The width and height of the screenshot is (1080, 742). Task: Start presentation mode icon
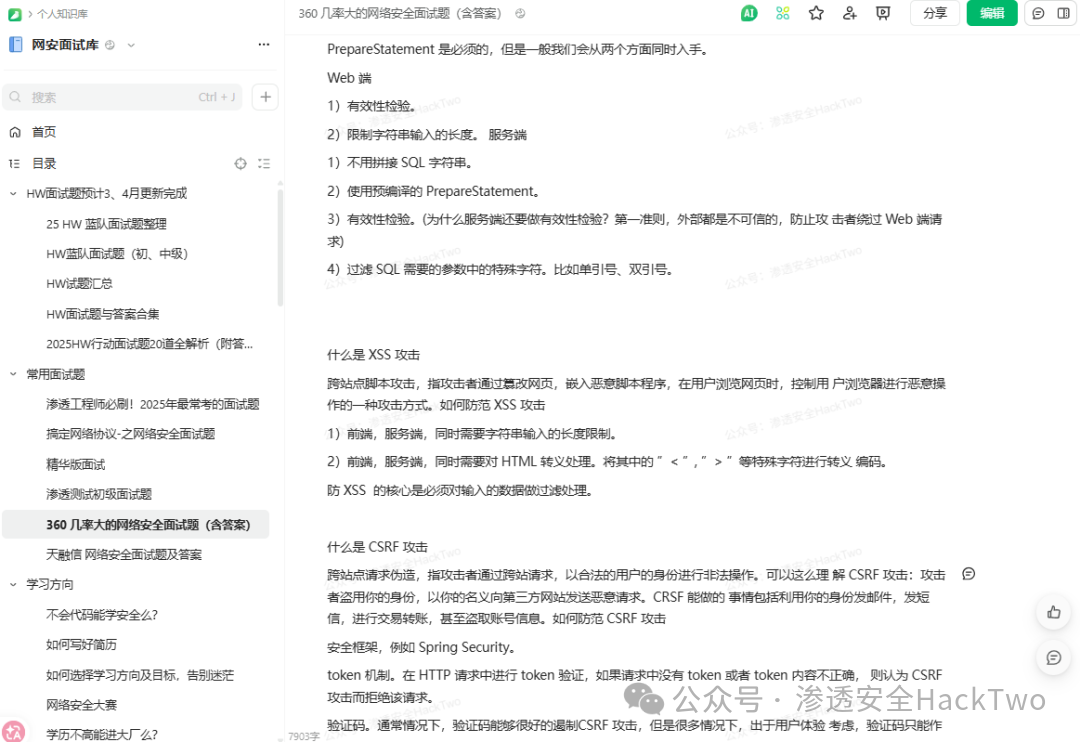[883, 13]
